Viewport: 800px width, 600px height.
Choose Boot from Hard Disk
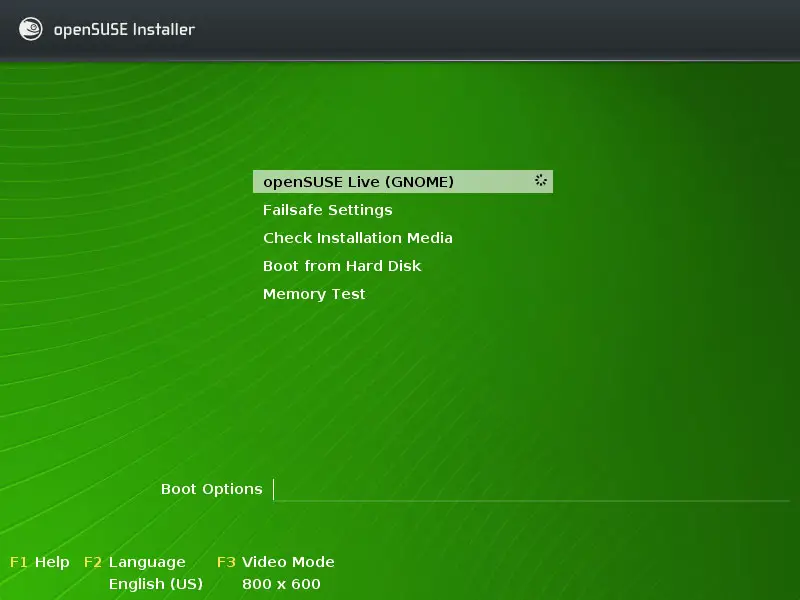point(342,266)
